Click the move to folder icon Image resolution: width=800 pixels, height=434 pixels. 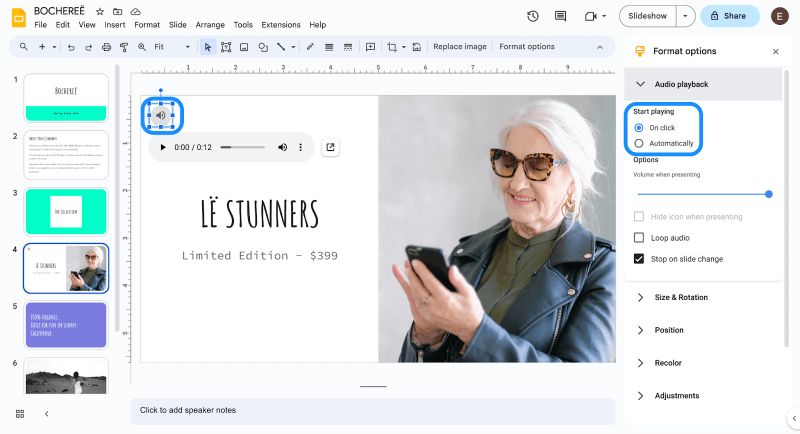point(117,11)
